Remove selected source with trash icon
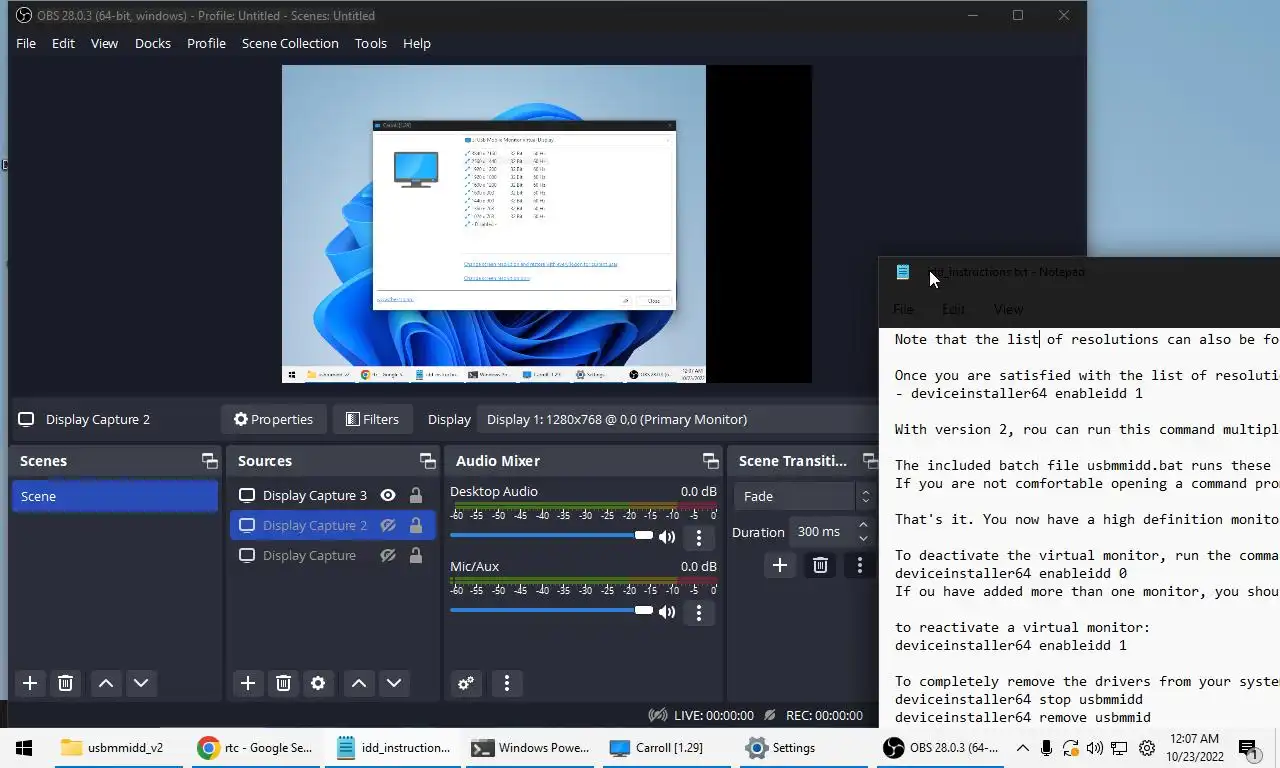 (x=283, y=683)
